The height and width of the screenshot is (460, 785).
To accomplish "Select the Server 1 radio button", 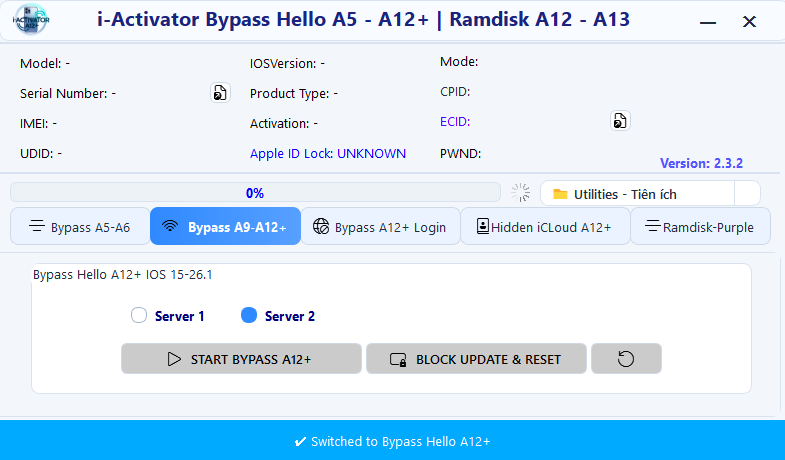I will coord(139,315).
